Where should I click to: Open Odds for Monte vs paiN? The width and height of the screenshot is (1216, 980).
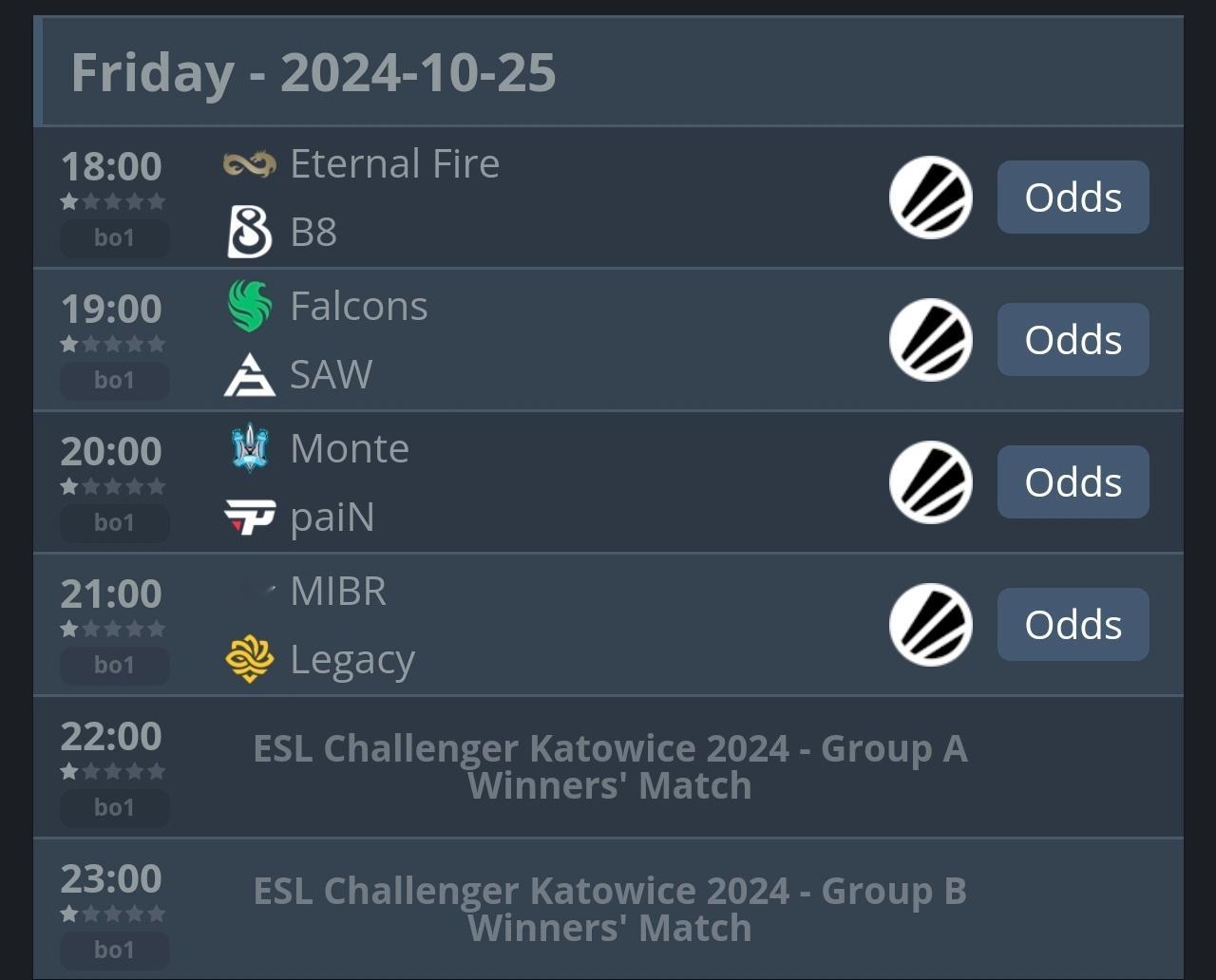pos(1073,482)
